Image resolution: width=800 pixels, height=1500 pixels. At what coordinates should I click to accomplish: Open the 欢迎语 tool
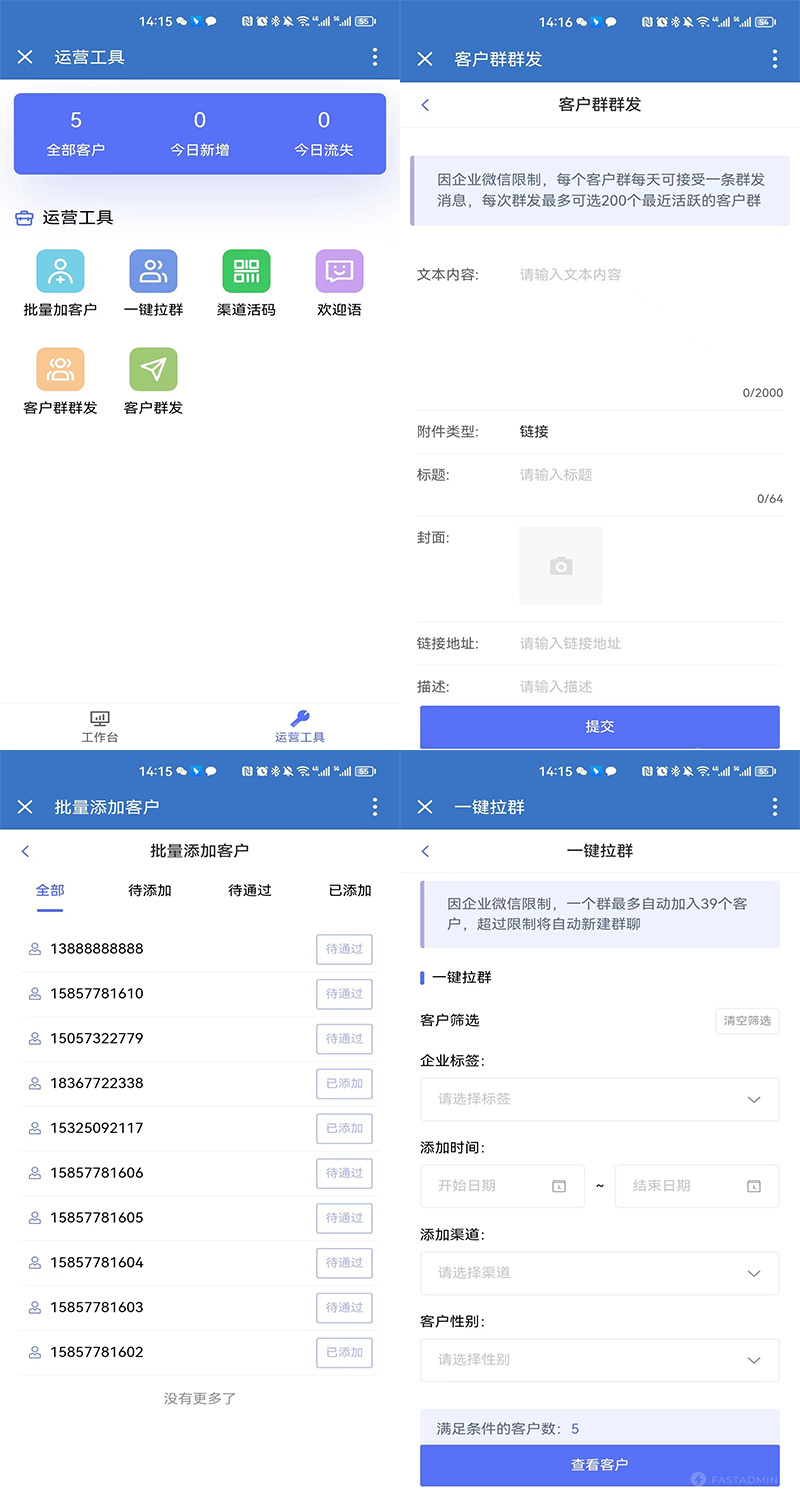[x=338, y=271]
